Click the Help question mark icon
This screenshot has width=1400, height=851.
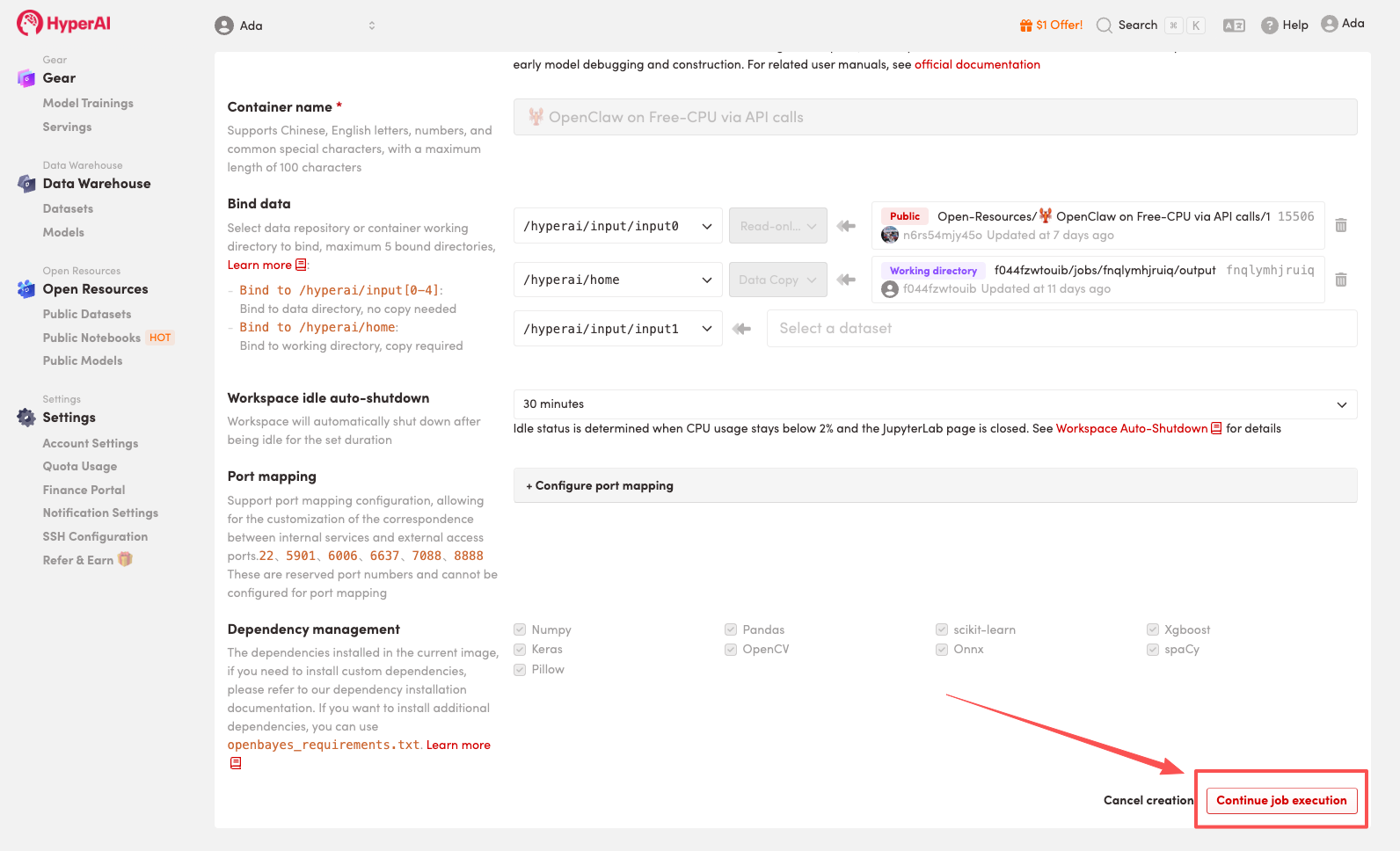(1269, 25)
